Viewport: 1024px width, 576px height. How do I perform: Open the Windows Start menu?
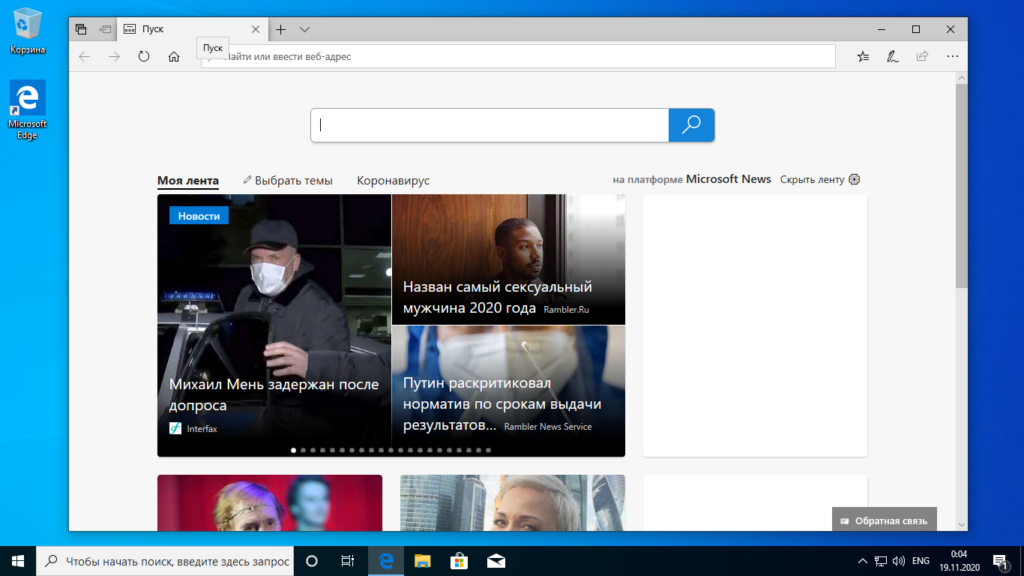18,561
